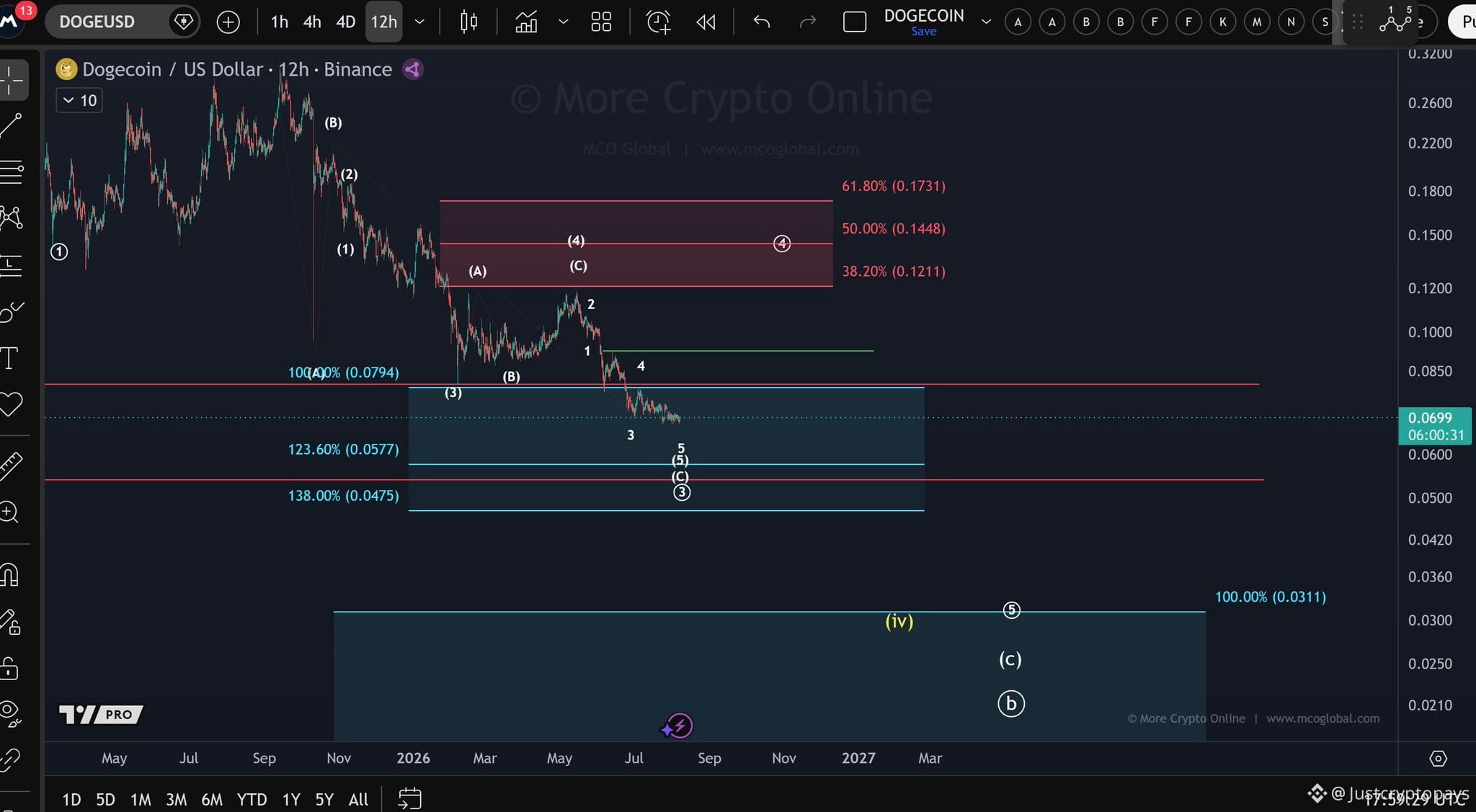Image resolution: width=1476 pixels, height=812 pixels.
Task: Set date range to 3M
Action: (x=177, y=799)
